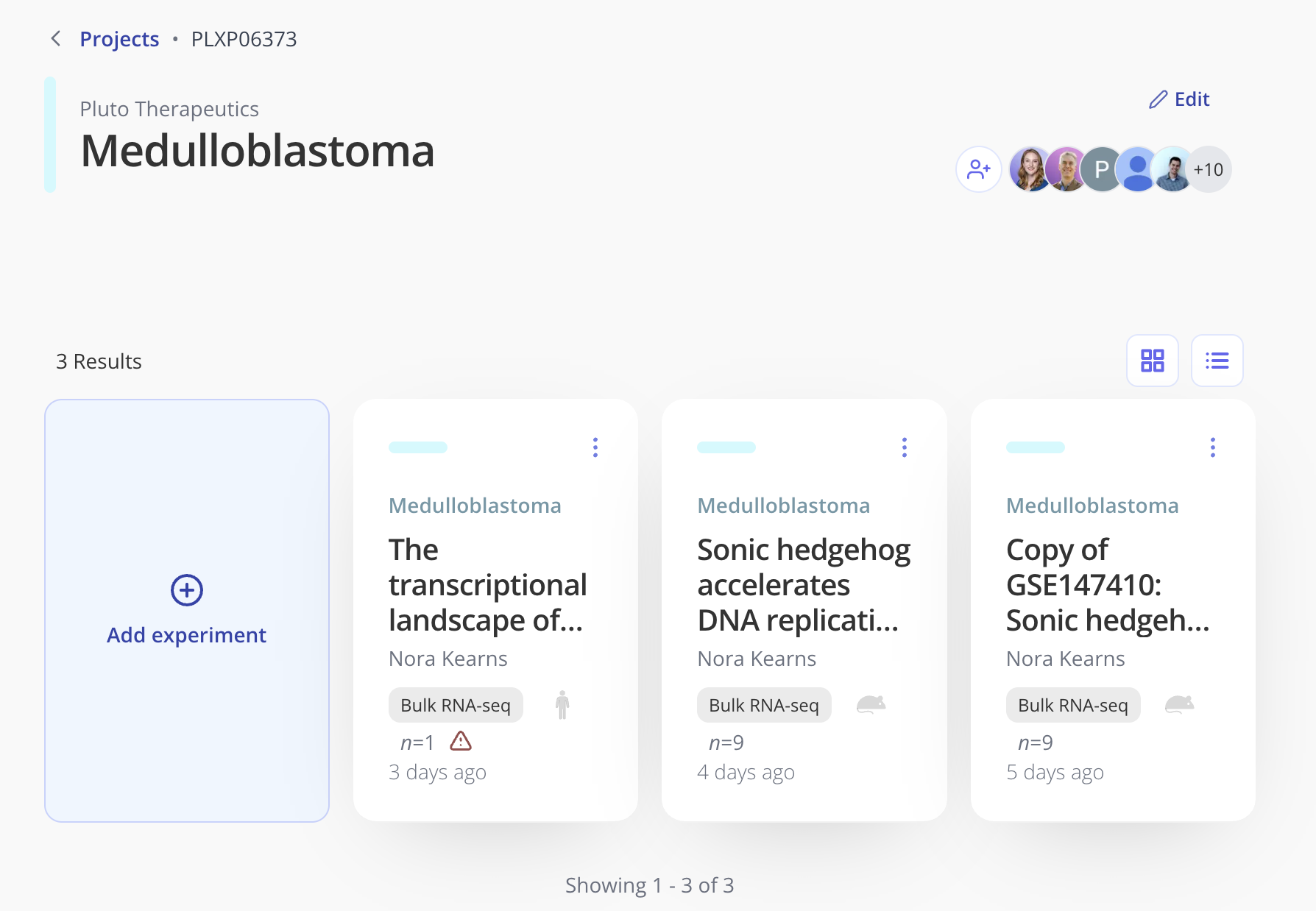Click the mouse icon on Sonic hedgehog experiment
The height and width of the screenshot is (911, 1316).
(871, 704)
